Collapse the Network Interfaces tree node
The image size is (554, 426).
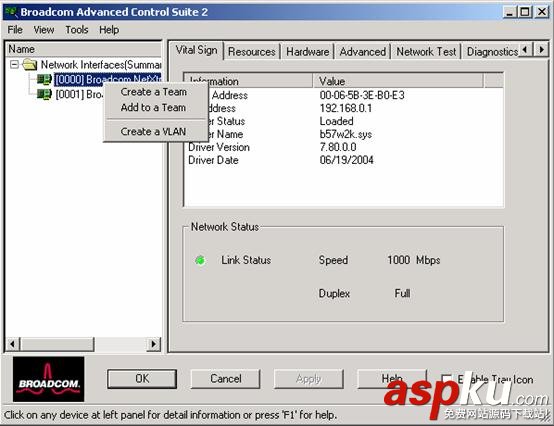point(14,64)
